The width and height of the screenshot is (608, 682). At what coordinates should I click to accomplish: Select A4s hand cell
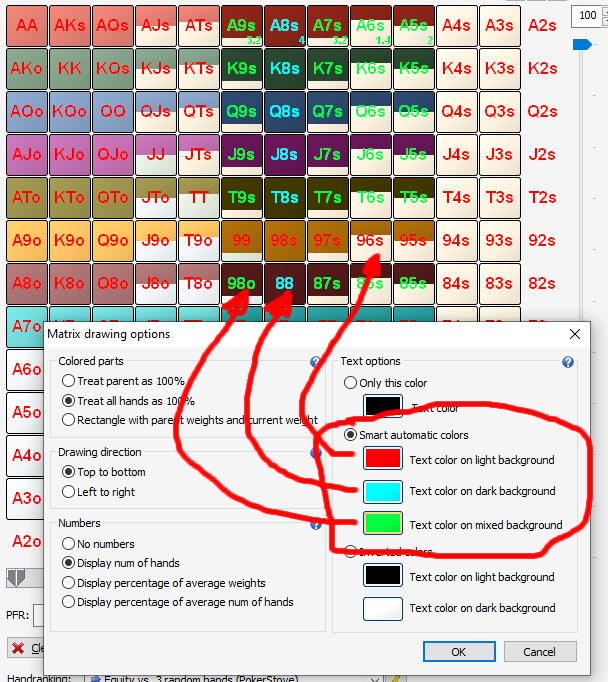pos(457,26)
